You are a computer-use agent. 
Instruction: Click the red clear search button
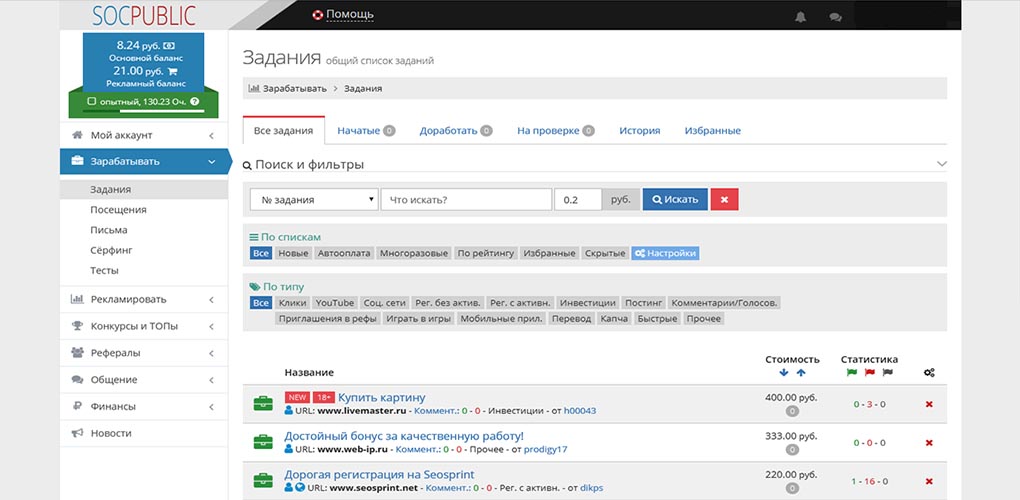click(x=725, y=200)
